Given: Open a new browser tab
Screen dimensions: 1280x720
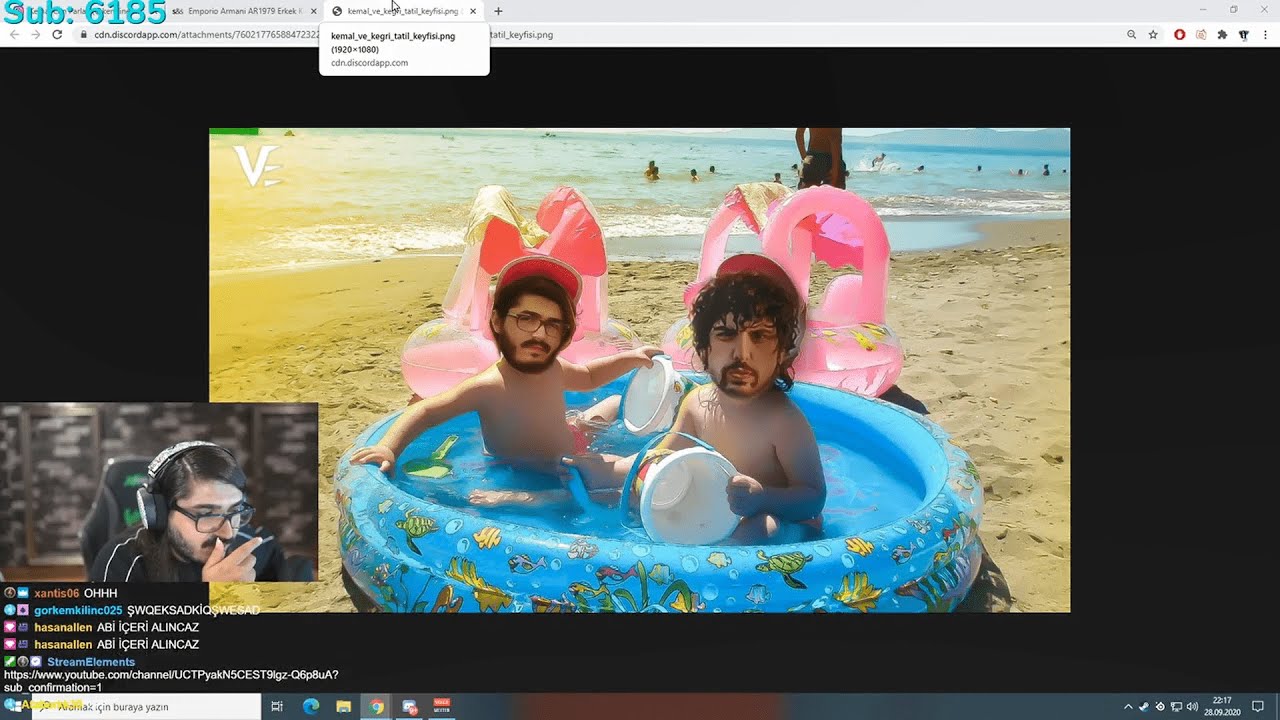Looking at the screenshot, I should tap(498, 11).
